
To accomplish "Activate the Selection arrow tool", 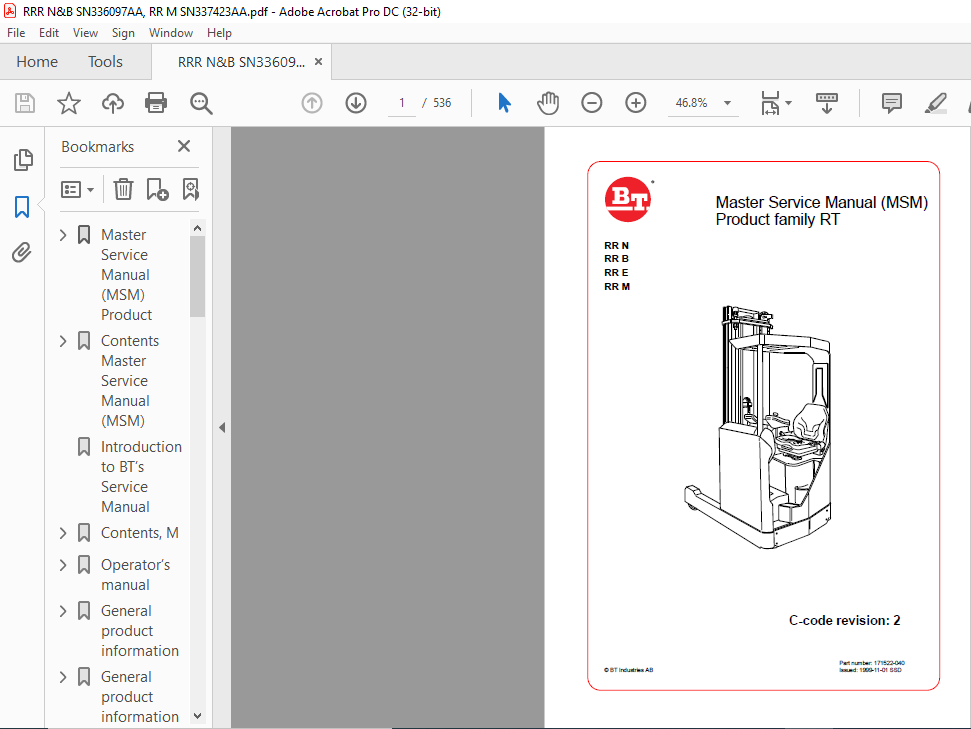I will (505, 103).
